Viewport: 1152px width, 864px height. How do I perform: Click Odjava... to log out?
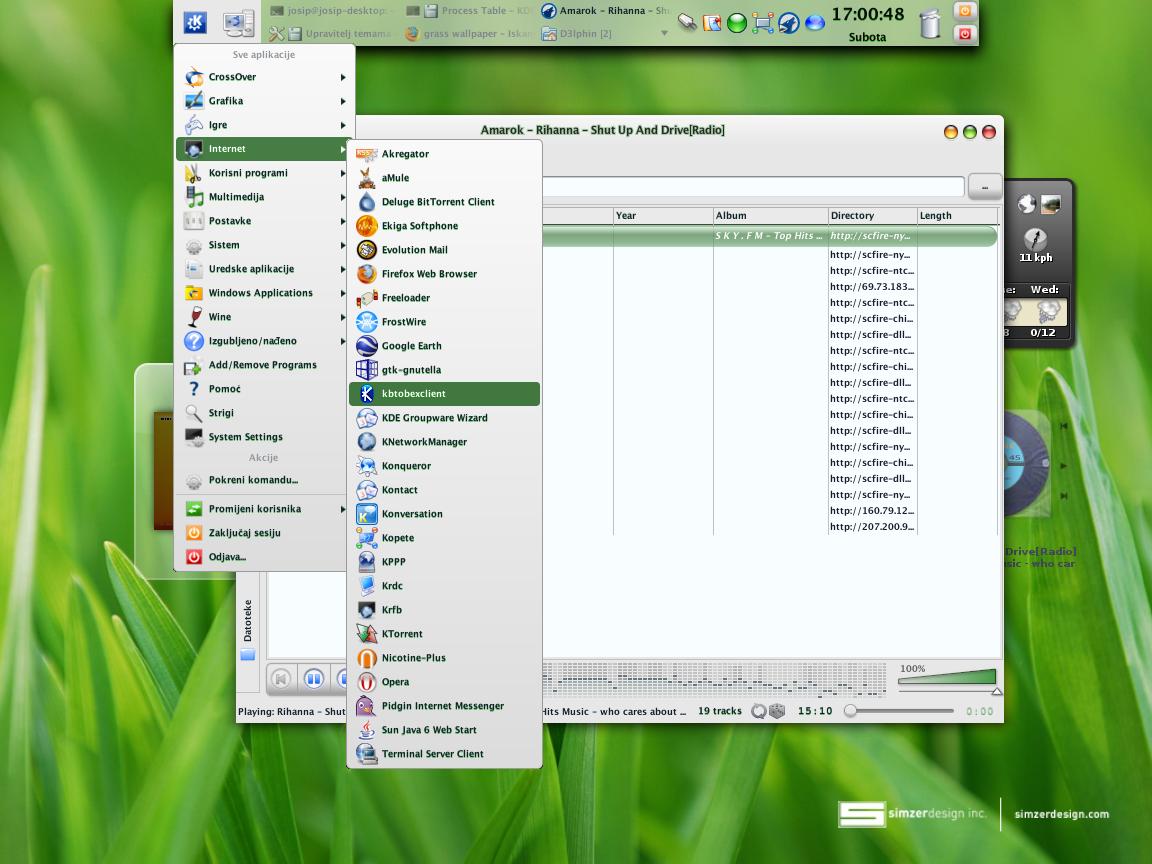[x=263, y=557]
